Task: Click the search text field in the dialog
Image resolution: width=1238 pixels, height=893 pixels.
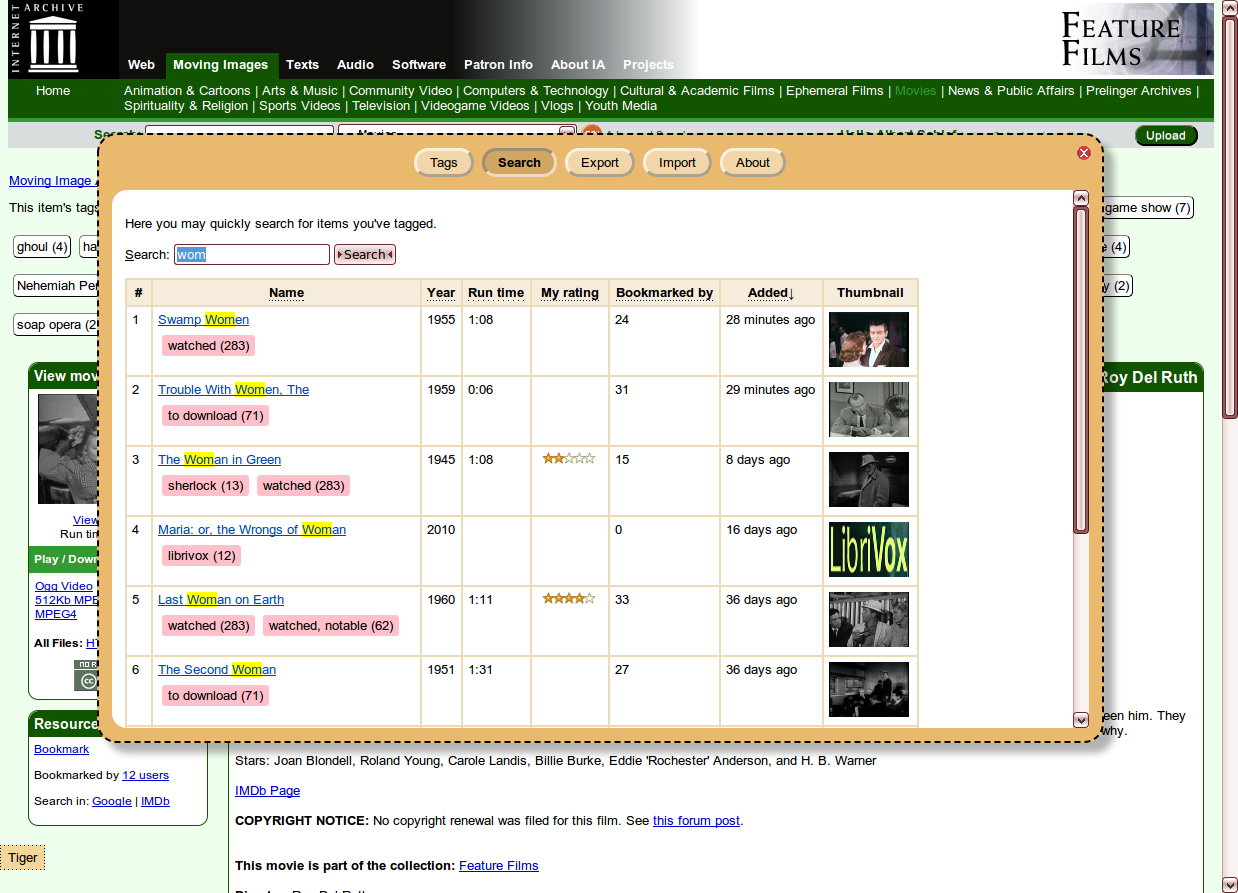Action: point(251,254)
